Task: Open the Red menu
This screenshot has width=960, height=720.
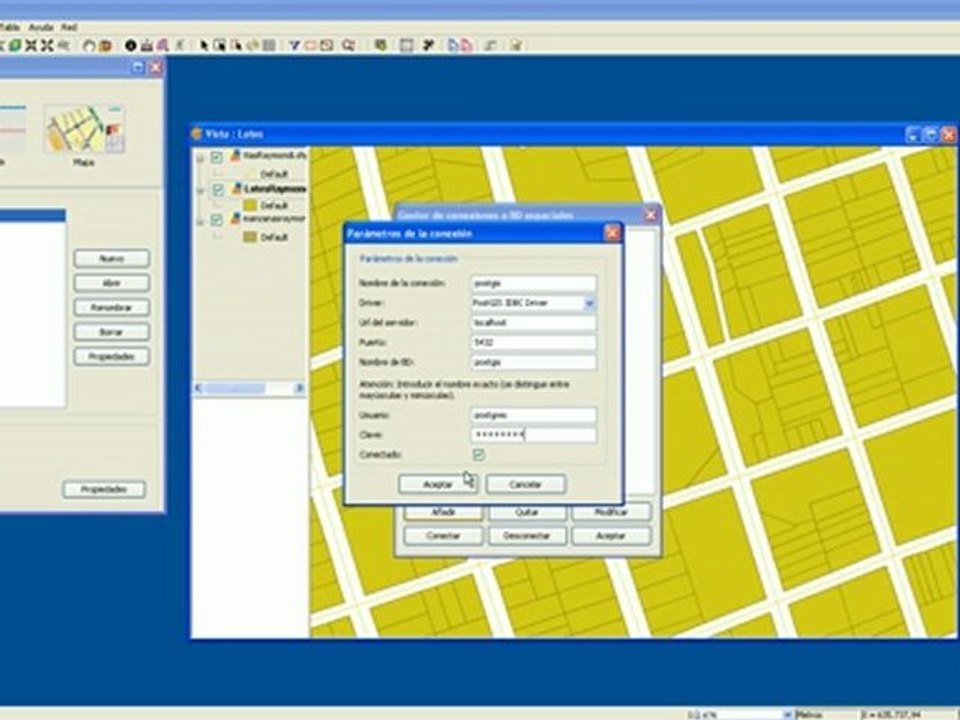Action: tap(69, 27)
